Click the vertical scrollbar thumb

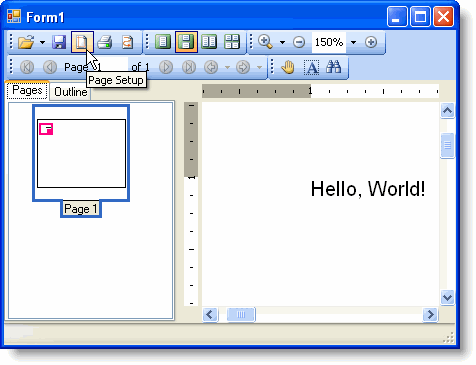point(447,145)
